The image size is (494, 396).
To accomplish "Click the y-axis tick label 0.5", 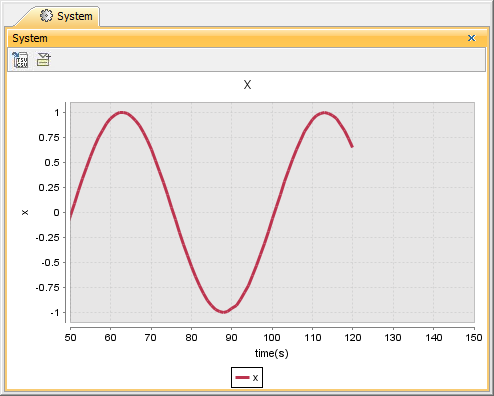I will point(52,162).
